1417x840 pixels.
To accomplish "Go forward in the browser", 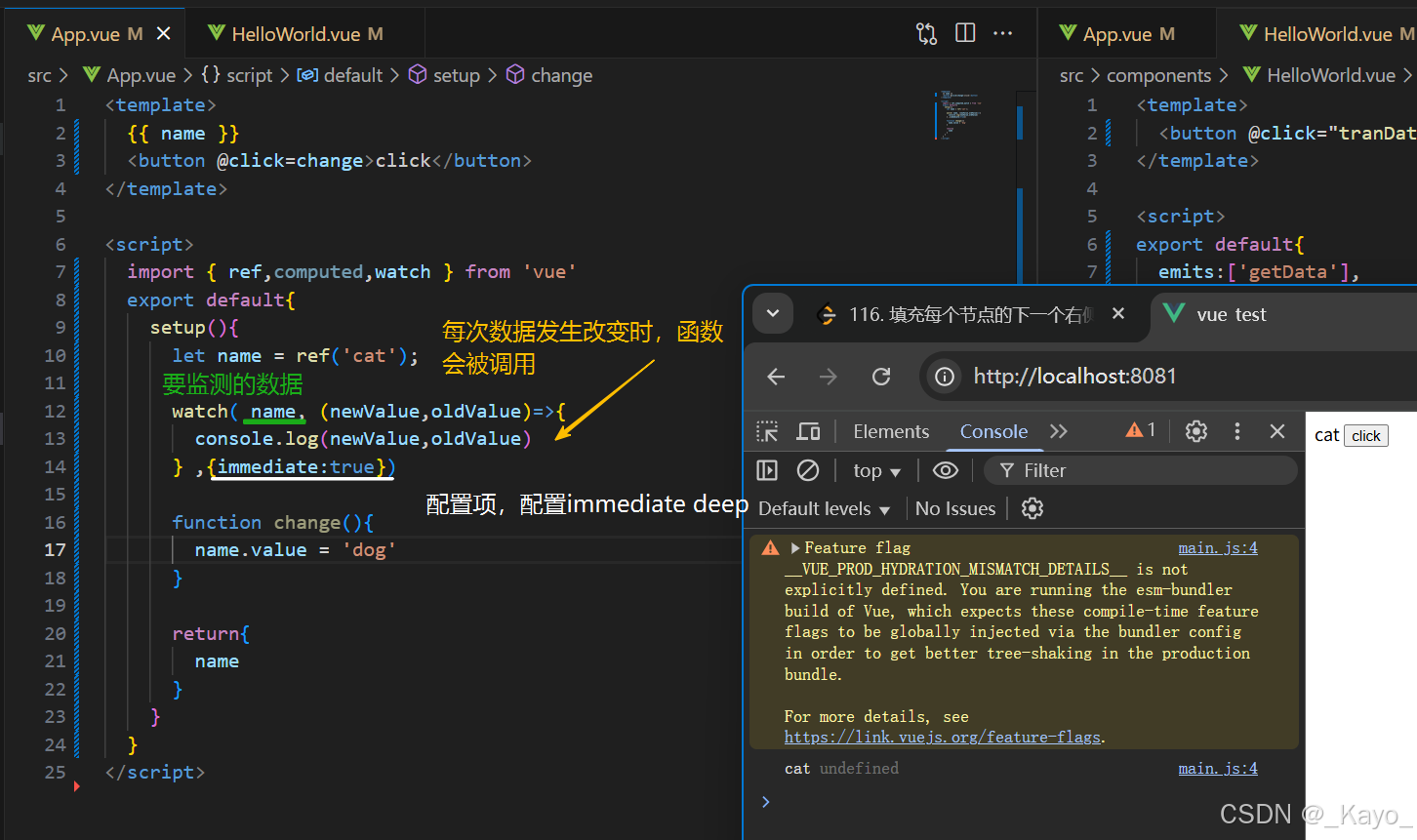I will [829, 377].
